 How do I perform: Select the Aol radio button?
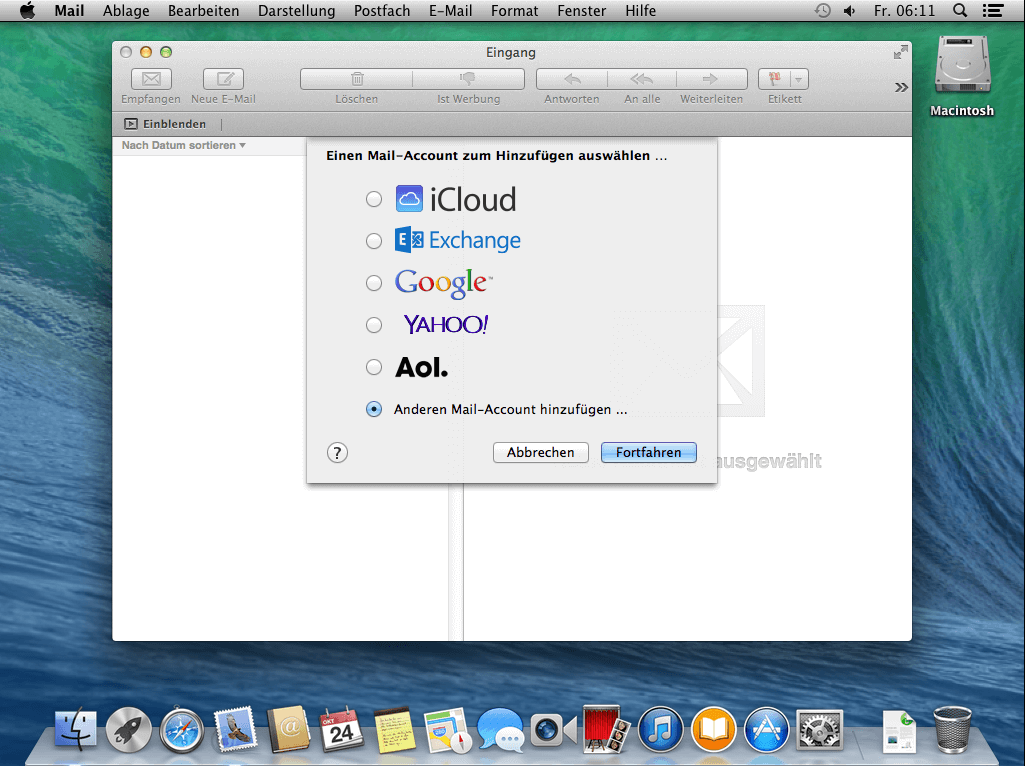tap(374, 367)
